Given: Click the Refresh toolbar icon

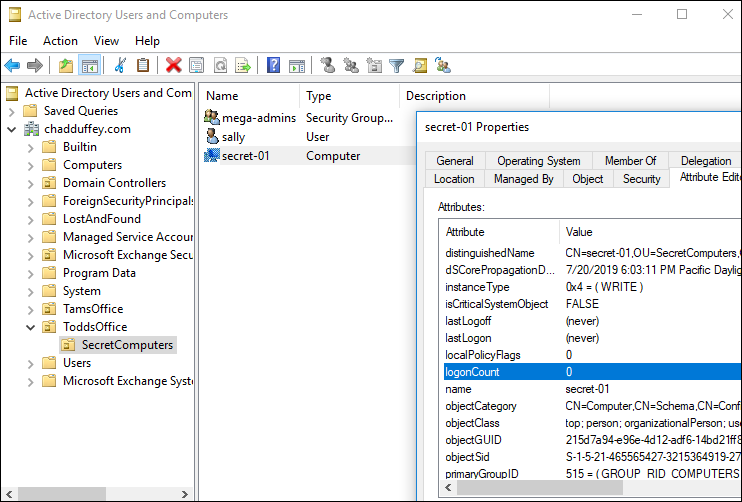Looking at the screenshot, I should [221, 65].
